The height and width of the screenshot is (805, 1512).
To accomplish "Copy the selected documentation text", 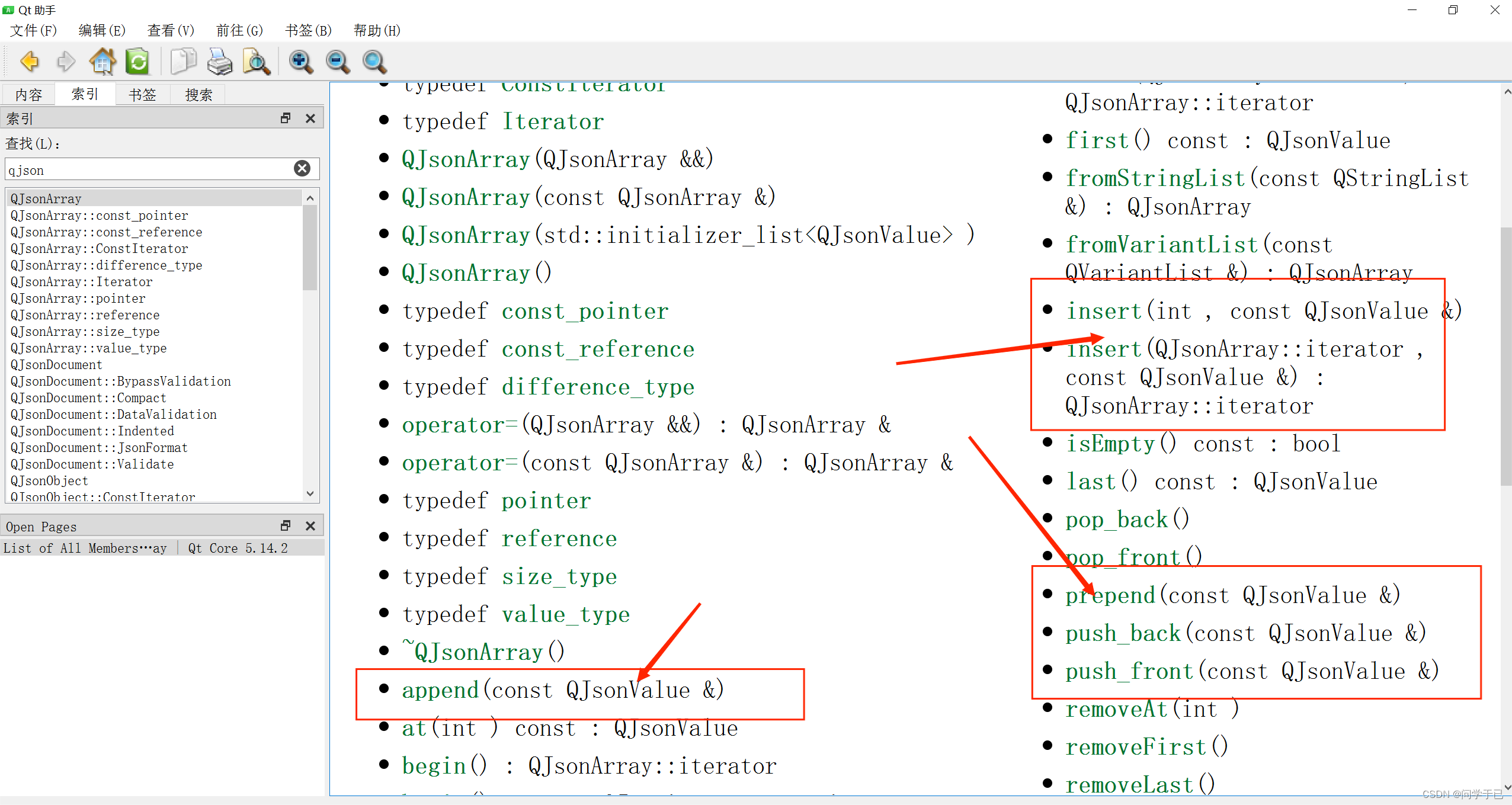I will coord(183,62).
